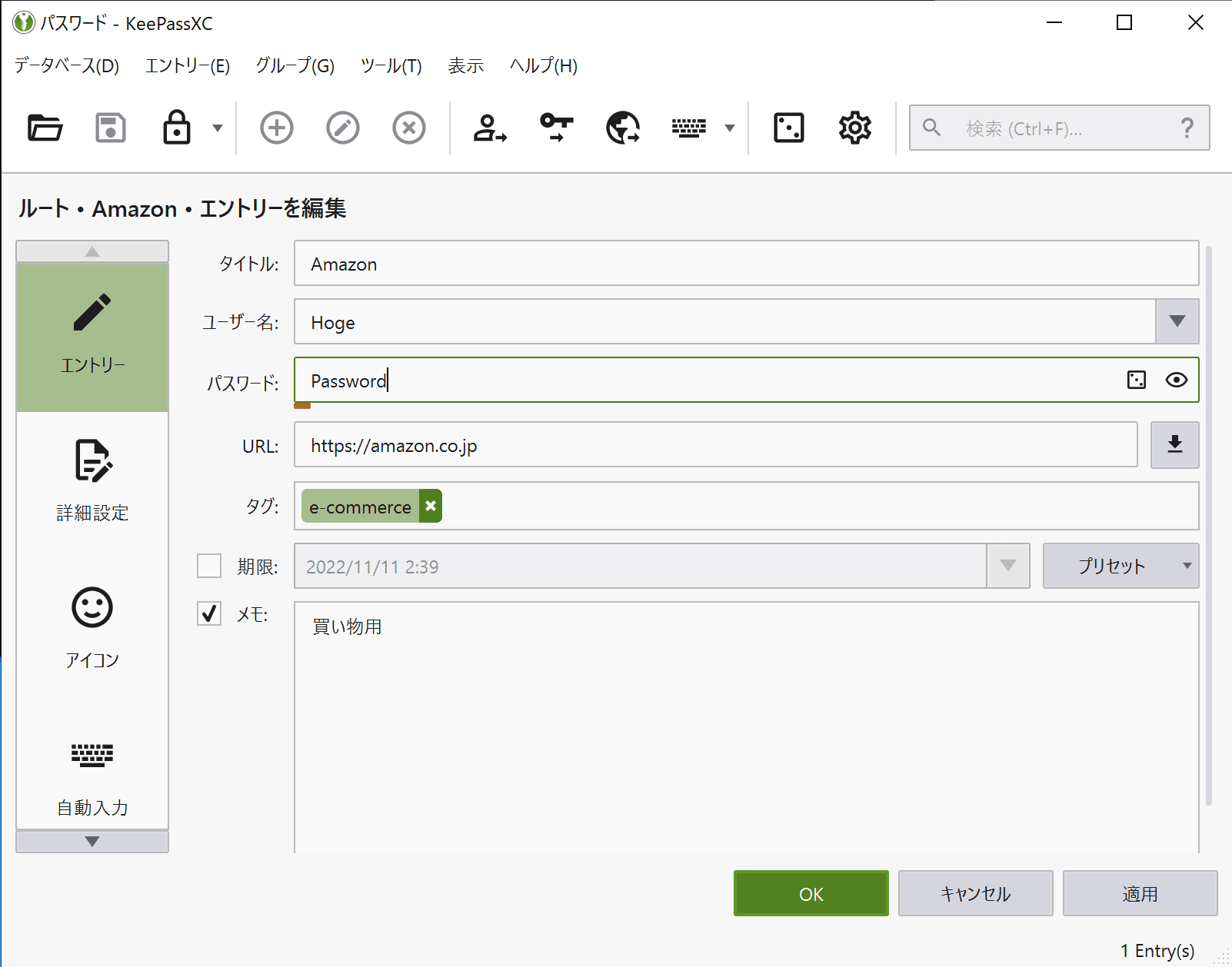1232x967 pixels.
Task: Click the "1 Entry(s)" status bar text
Action: [x=1157, y=951]
